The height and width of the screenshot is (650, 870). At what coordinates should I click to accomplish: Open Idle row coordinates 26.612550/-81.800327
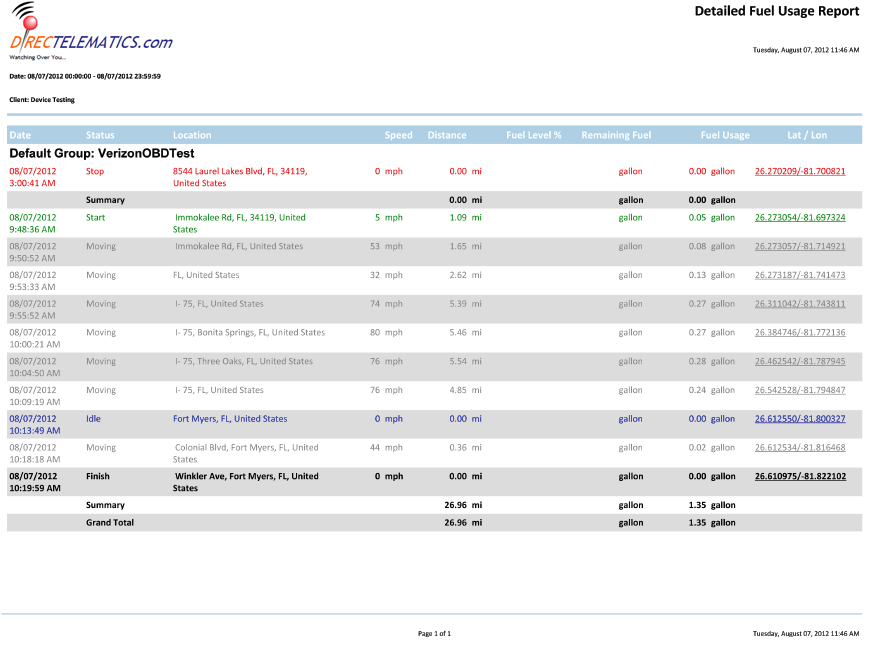799,419
